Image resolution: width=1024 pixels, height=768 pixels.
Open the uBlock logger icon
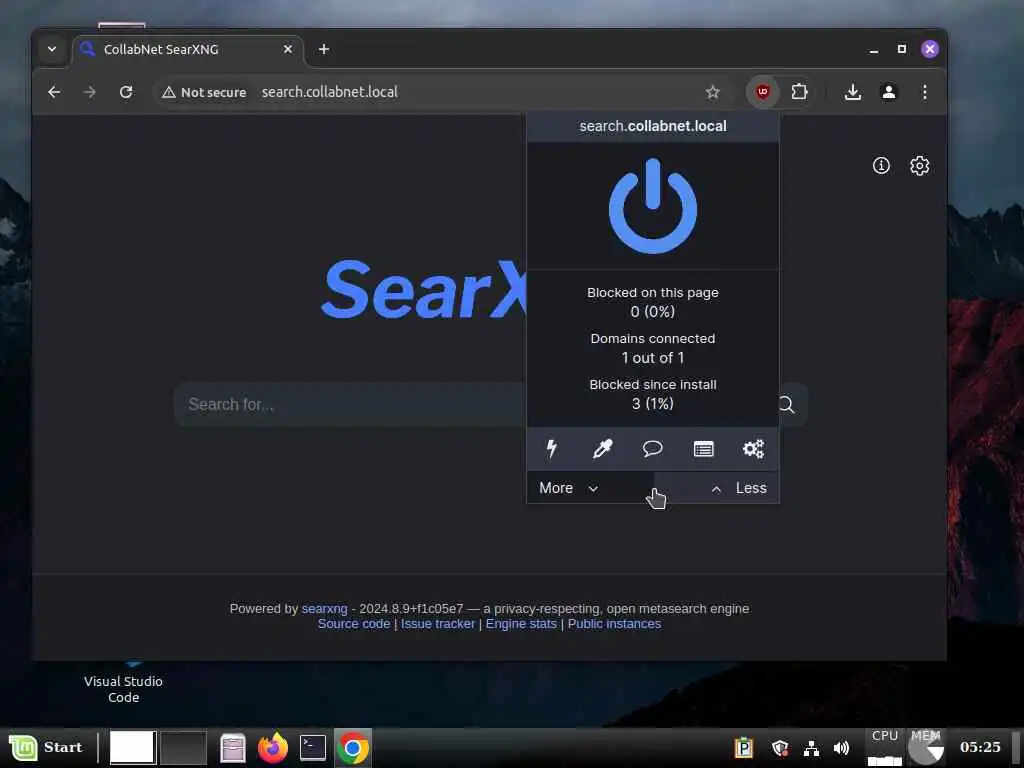click(703, 449)
